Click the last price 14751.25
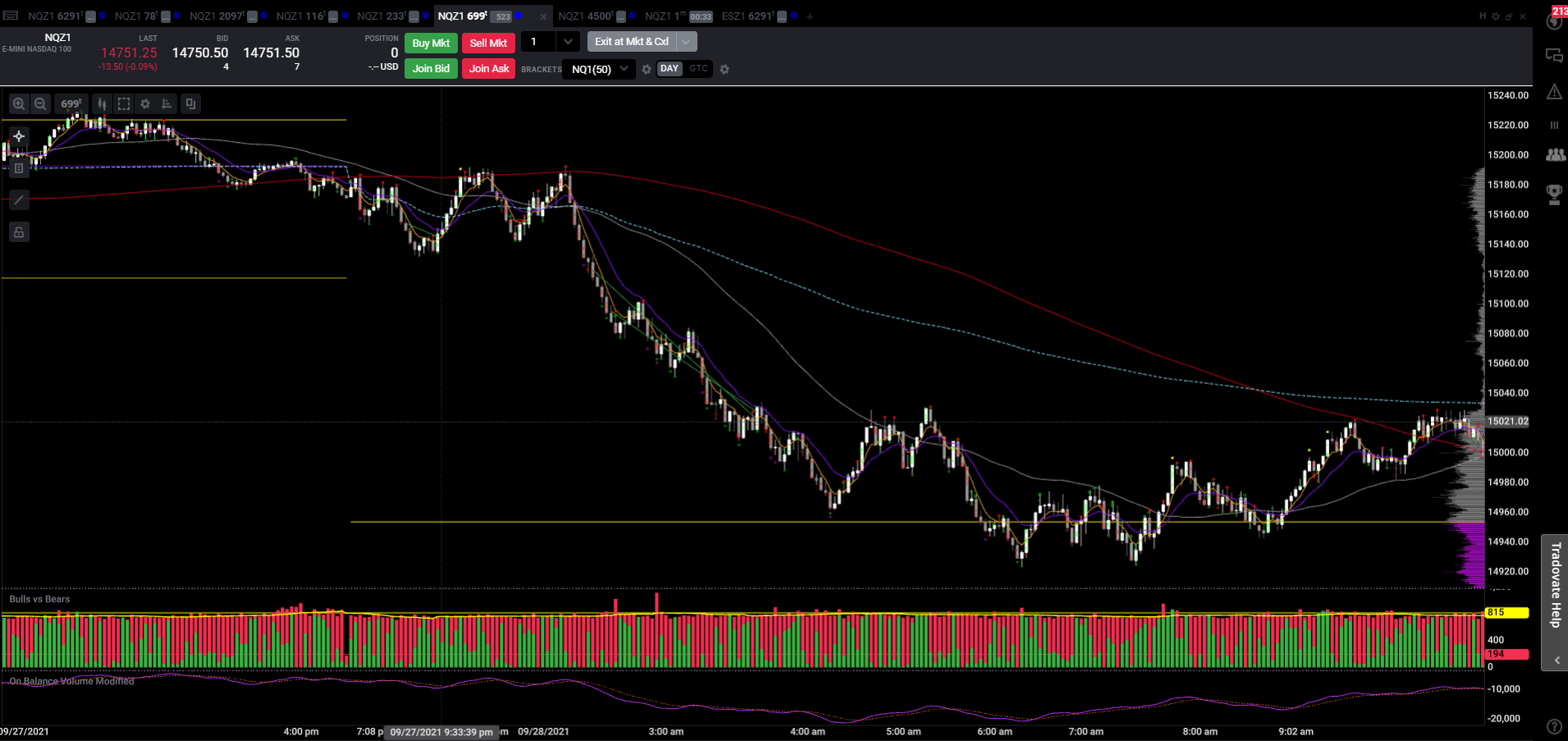Screen dimensions: 1568x741 129,53
